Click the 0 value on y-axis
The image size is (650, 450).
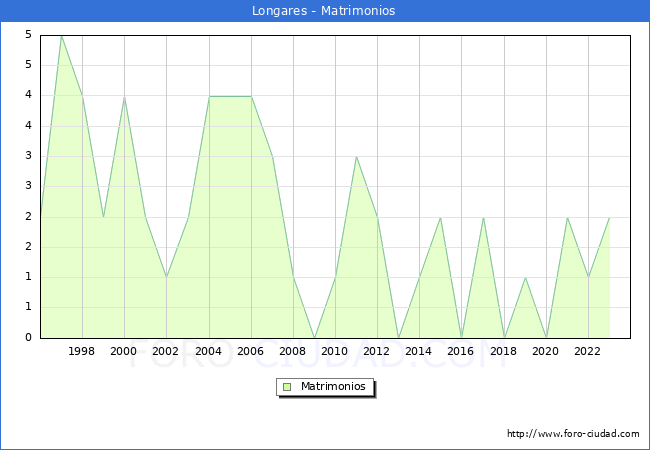[28, 337]
